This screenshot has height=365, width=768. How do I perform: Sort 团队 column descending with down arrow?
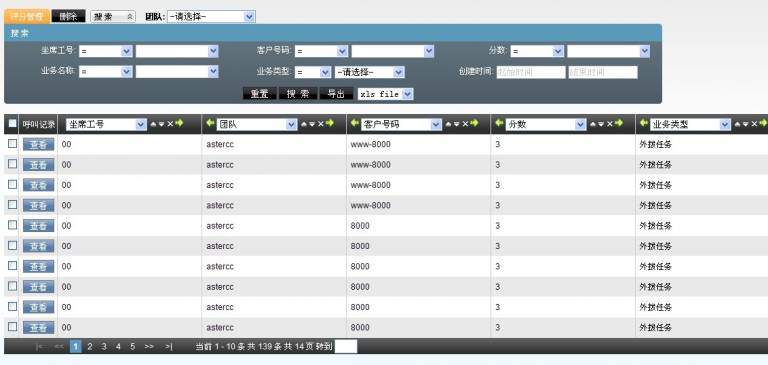(312, 124)
